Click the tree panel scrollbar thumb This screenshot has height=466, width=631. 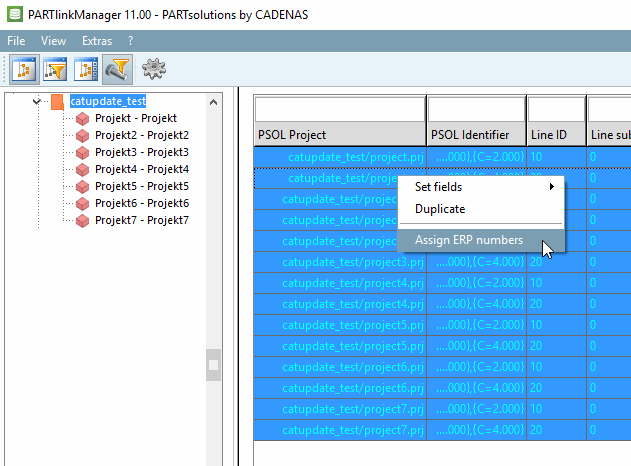pos(213,365)
